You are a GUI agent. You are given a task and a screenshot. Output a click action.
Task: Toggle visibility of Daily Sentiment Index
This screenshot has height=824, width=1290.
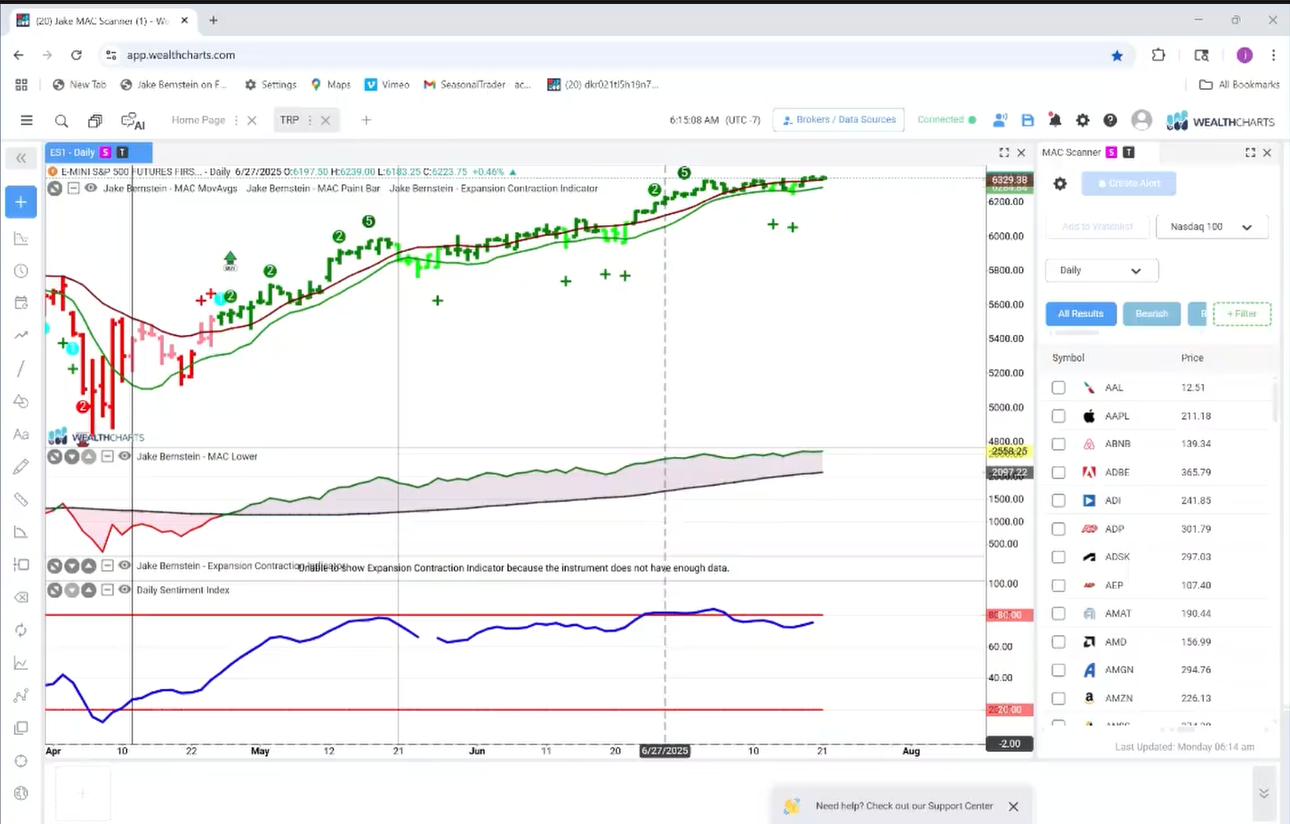pos(125,590)
